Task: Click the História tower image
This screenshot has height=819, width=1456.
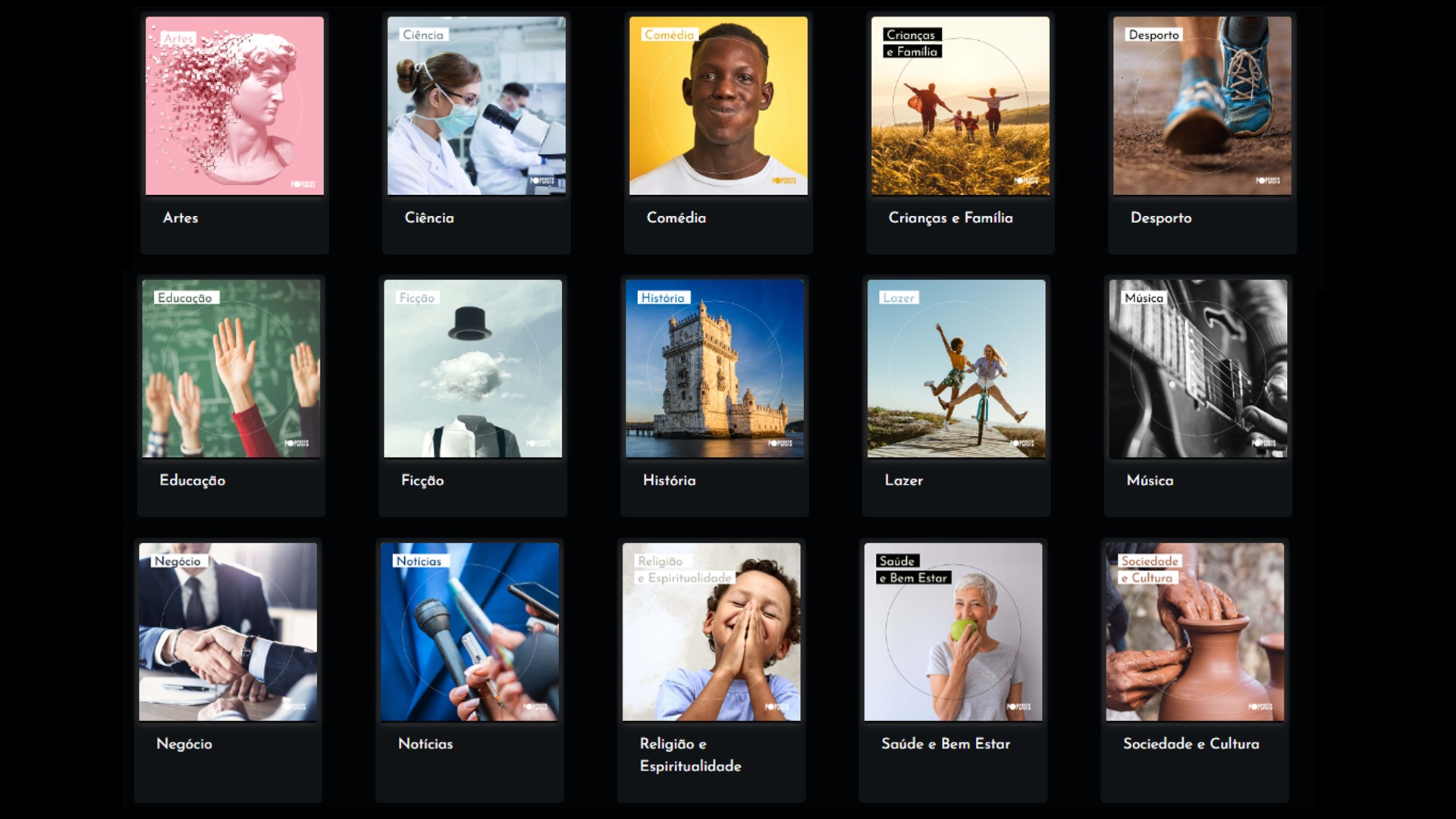Action: [715, 369]
